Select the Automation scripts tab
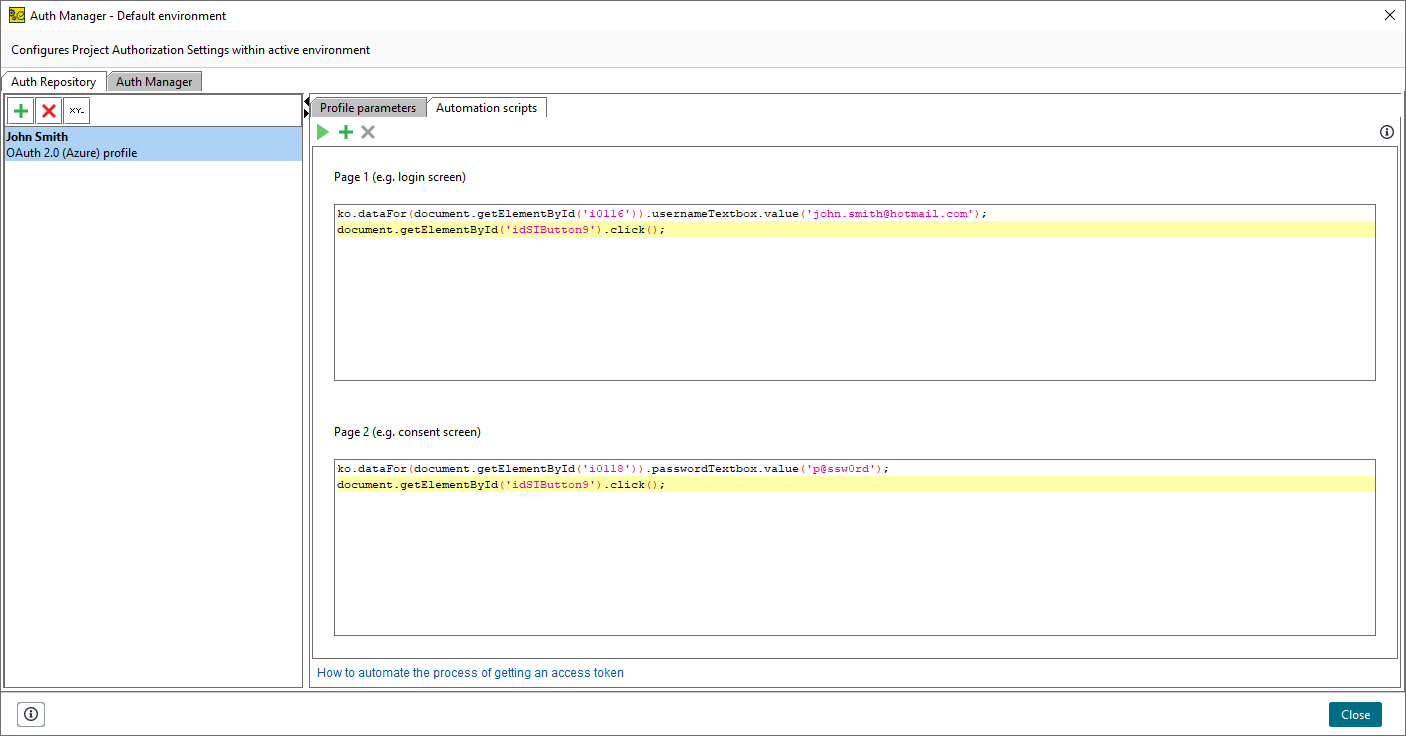 pyautogui.click(x=487, y=107)
